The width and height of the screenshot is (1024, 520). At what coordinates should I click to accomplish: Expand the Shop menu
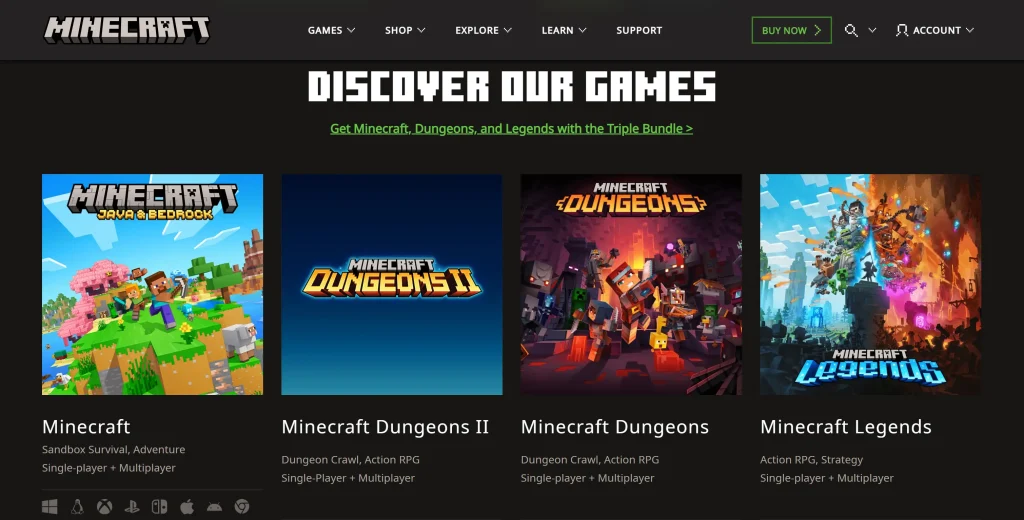[405, 30]
